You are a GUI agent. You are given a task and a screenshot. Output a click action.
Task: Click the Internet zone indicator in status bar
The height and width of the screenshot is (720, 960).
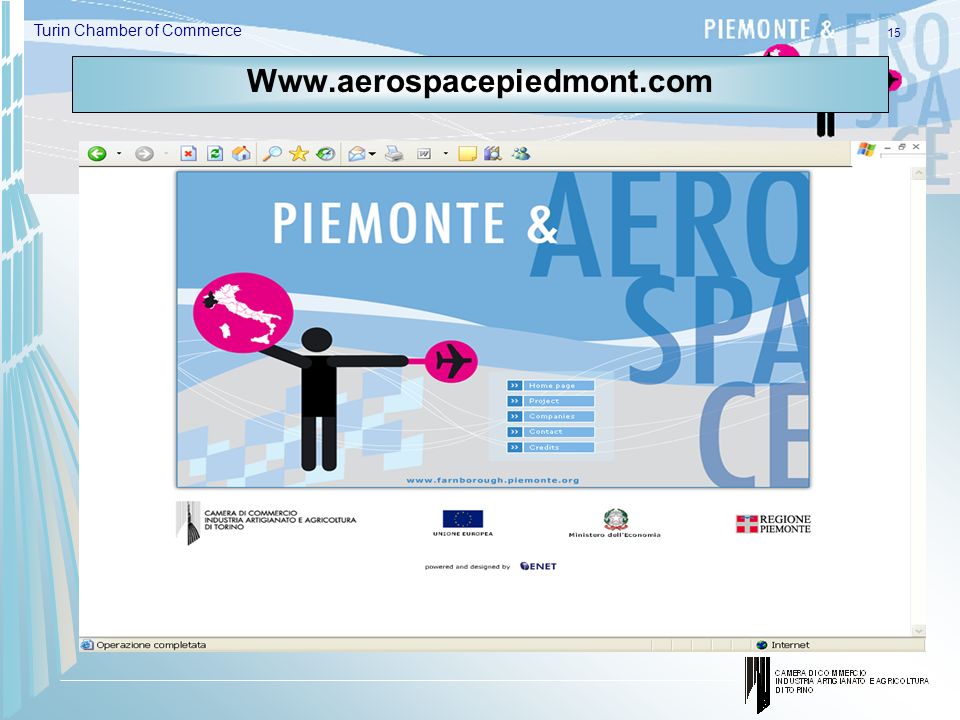click(783, 645)
